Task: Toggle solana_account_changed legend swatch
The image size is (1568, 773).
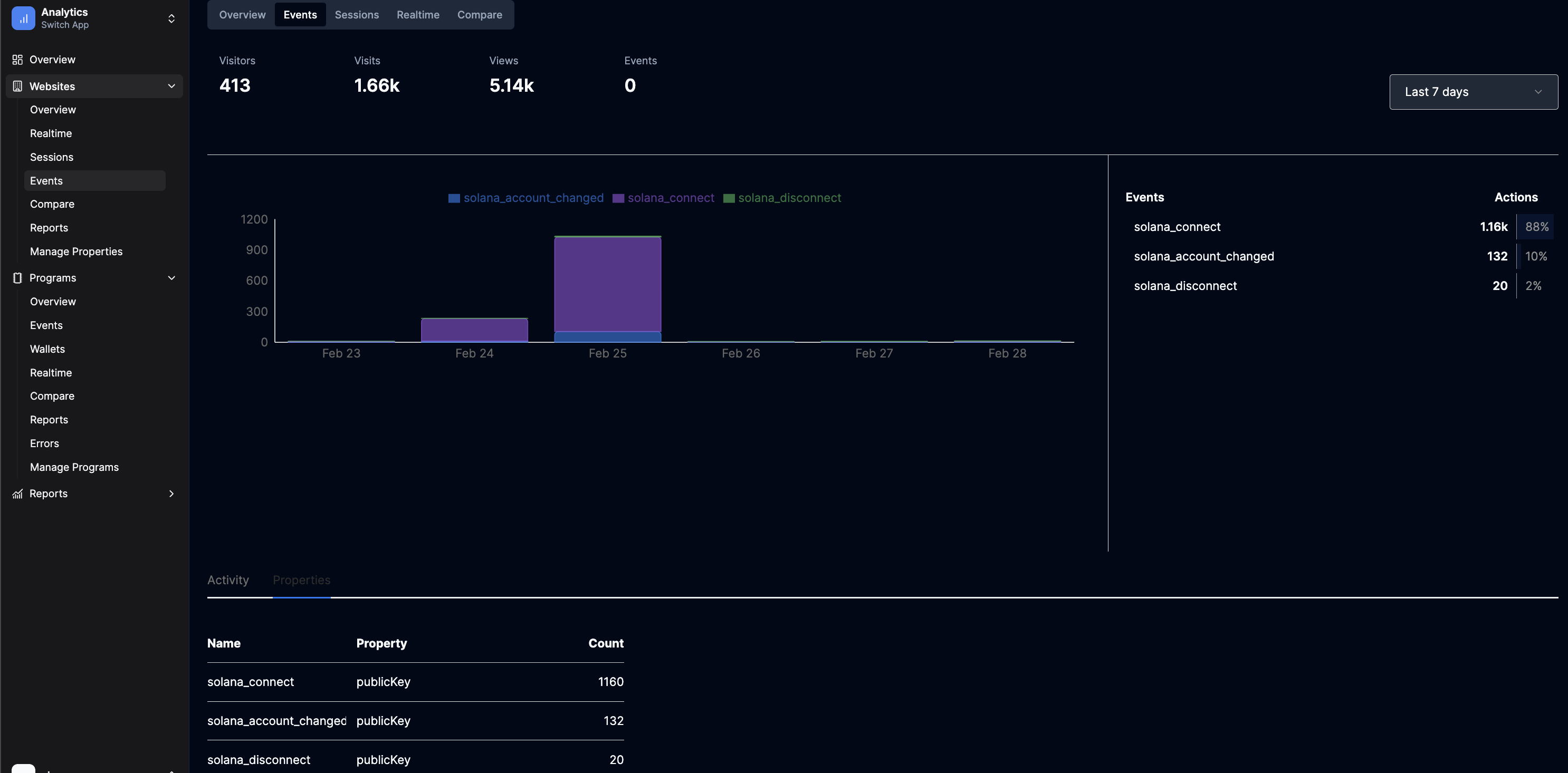Action: click(454, 198)
